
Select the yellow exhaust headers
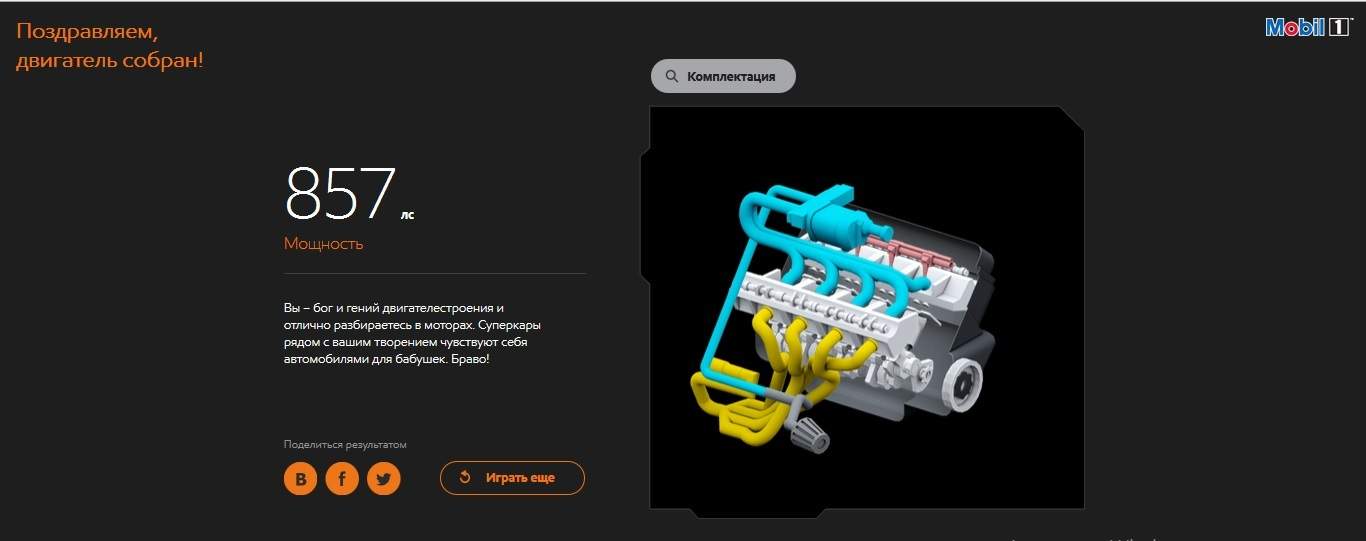pos(770,375)
